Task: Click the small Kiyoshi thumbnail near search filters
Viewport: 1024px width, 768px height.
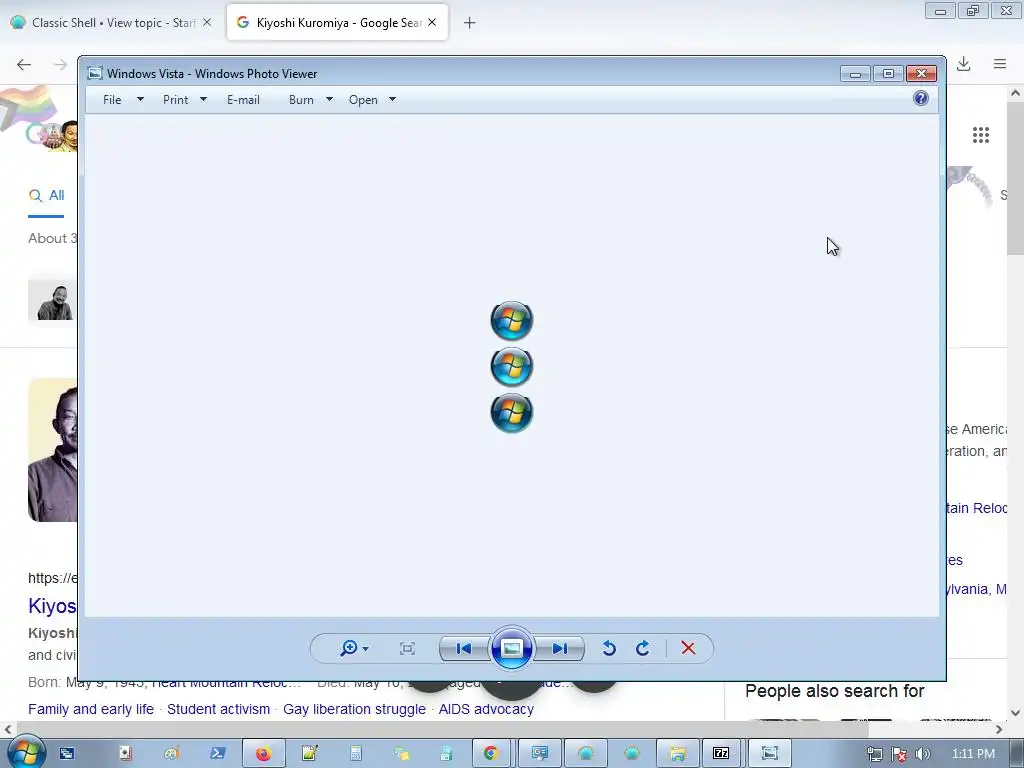Action: tap(54, 302)
